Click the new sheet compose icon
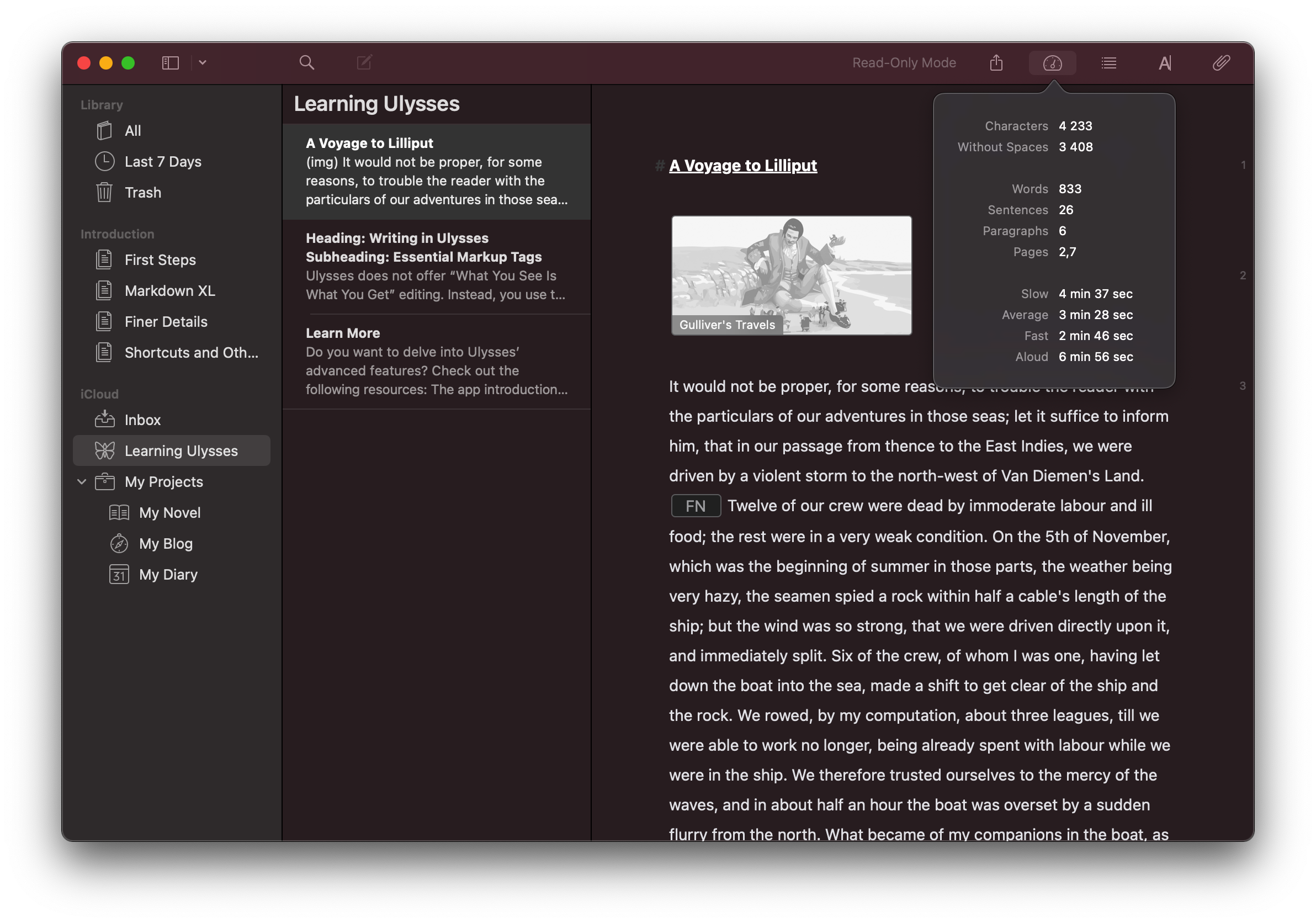This screenshot has width=1316, height=923. coord(364,62)
